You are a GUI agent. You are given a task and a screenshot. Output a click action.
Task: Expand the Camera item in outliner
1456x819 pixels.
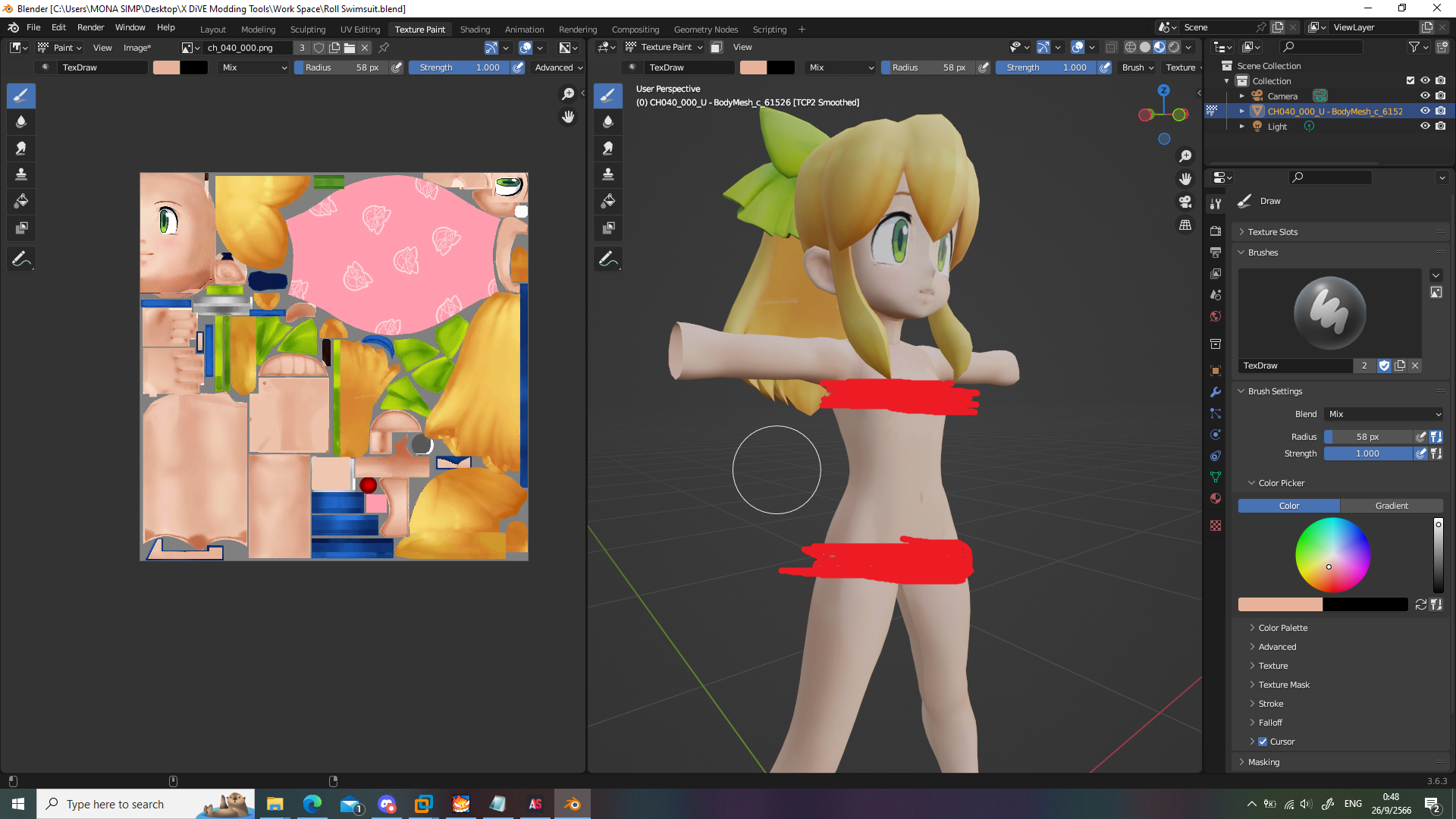(x=1242, y=96)
